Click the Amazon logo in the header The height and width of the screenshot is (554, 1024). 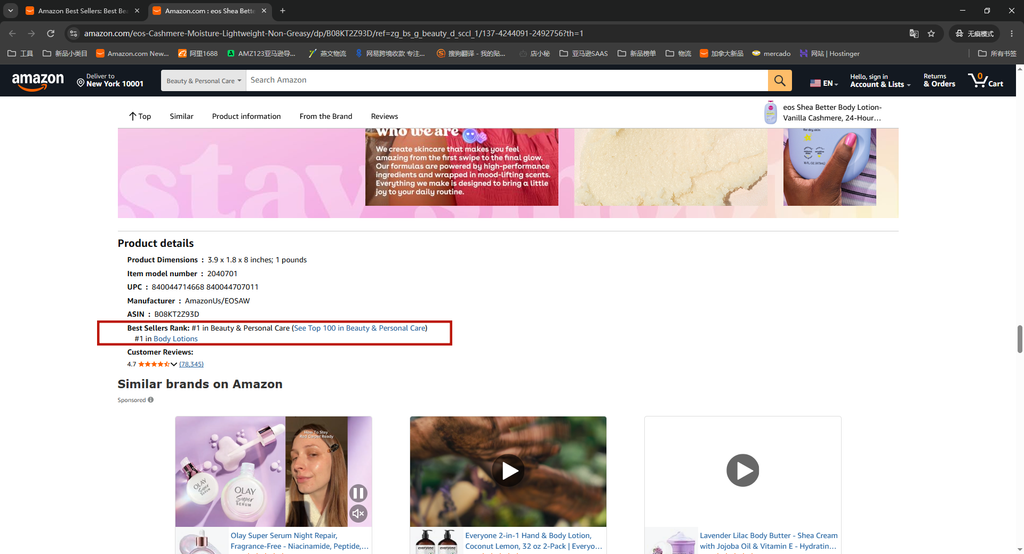[38, 81]
